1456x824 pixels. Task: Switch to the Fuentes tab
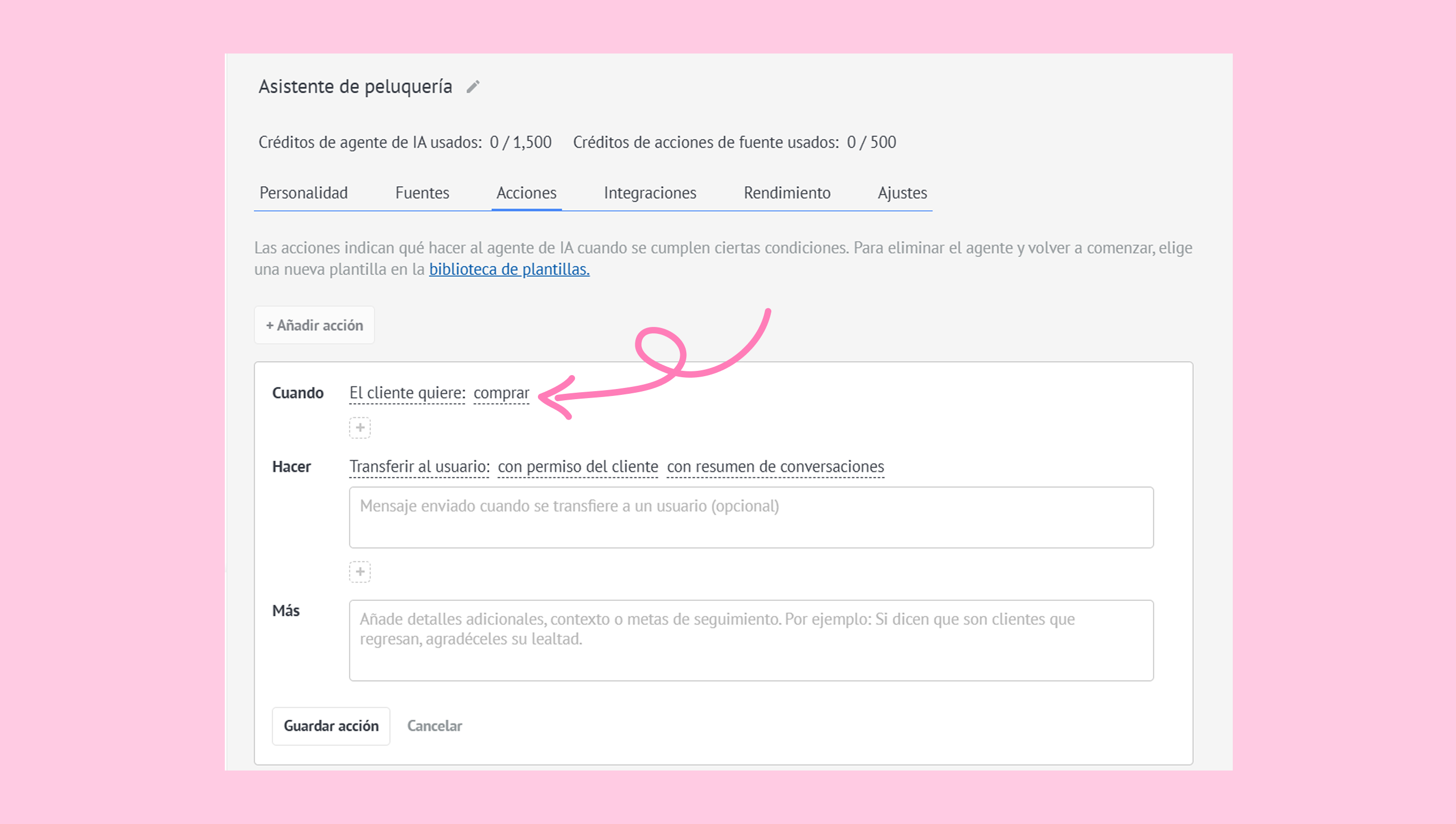click(422, 193)
